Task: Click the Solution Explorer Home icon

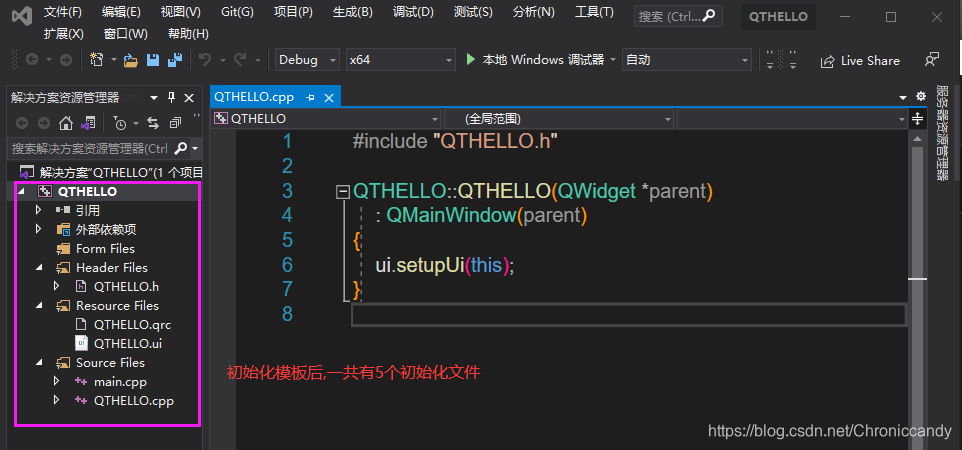Action: (x=66, y=123)
